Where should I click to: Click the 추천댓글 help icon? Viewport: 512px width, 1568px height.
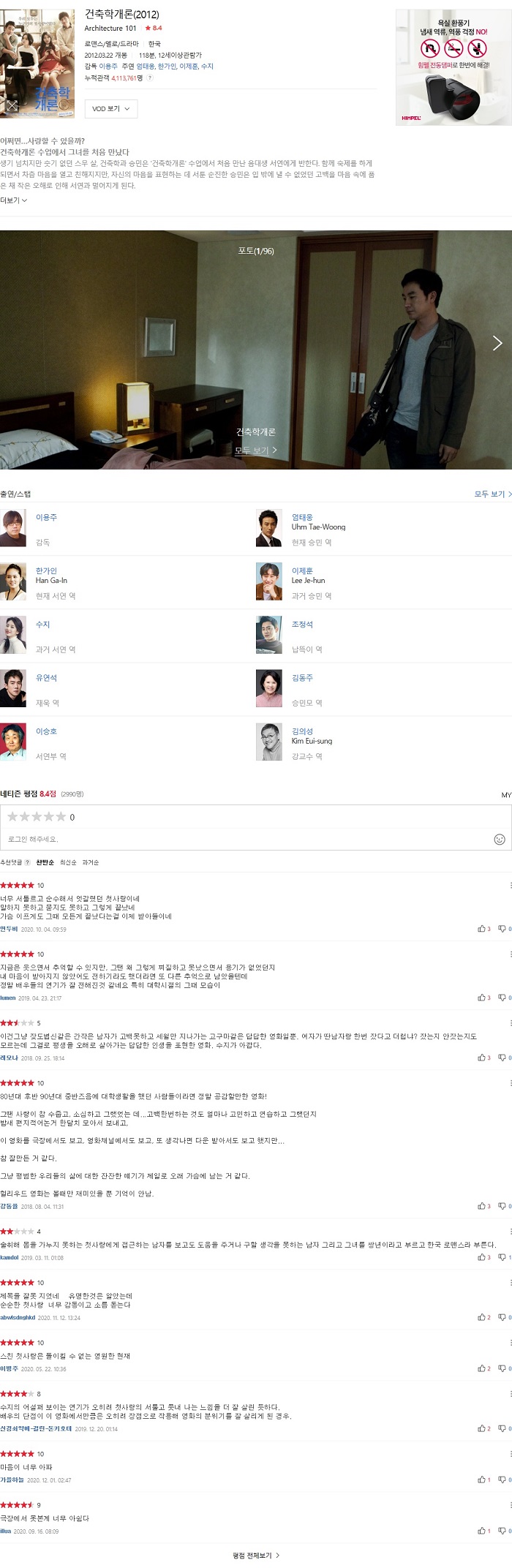(28, 863)
